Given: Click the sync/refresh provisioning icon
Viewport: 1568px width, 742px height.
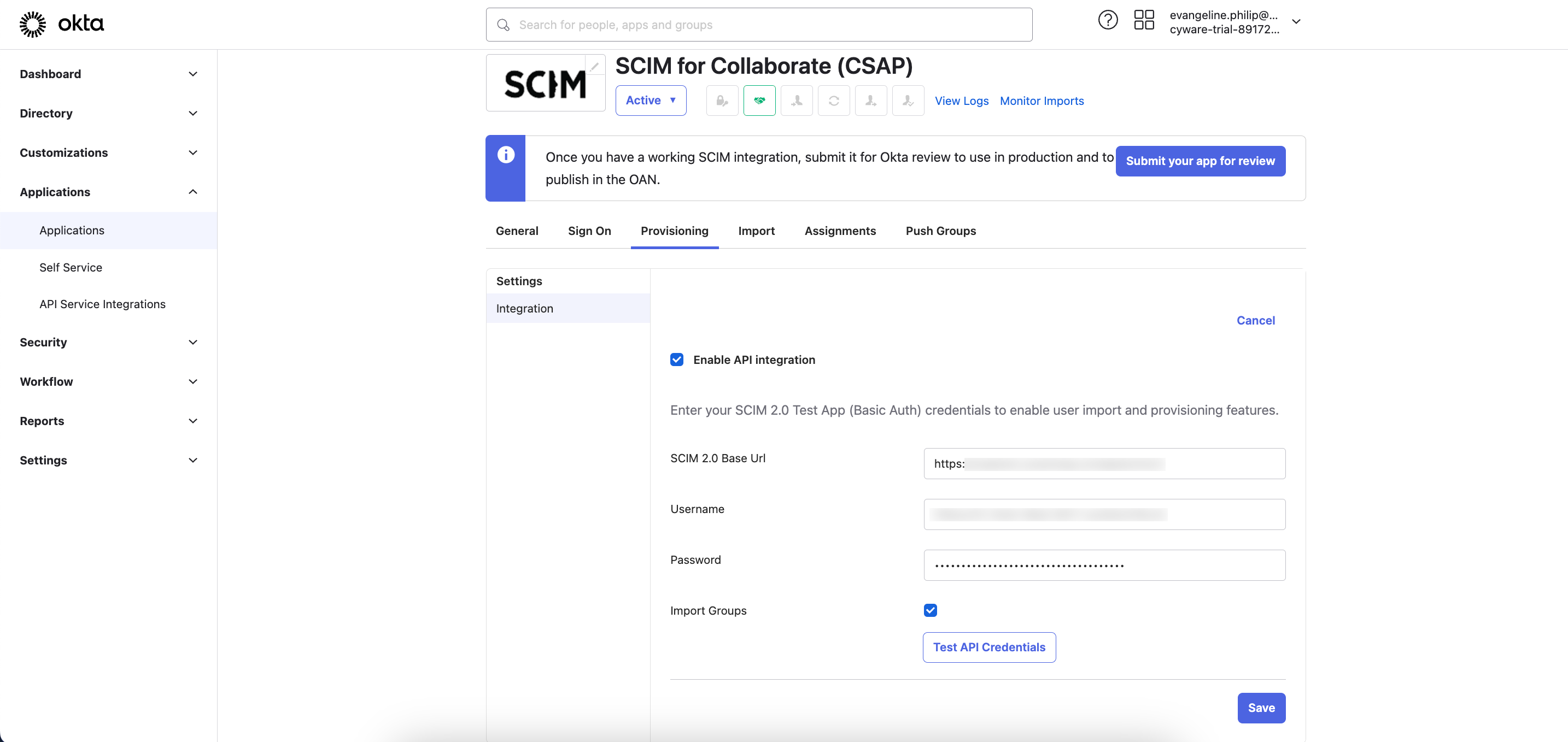Looking at the screenshot, I should [x=833, y=100].
